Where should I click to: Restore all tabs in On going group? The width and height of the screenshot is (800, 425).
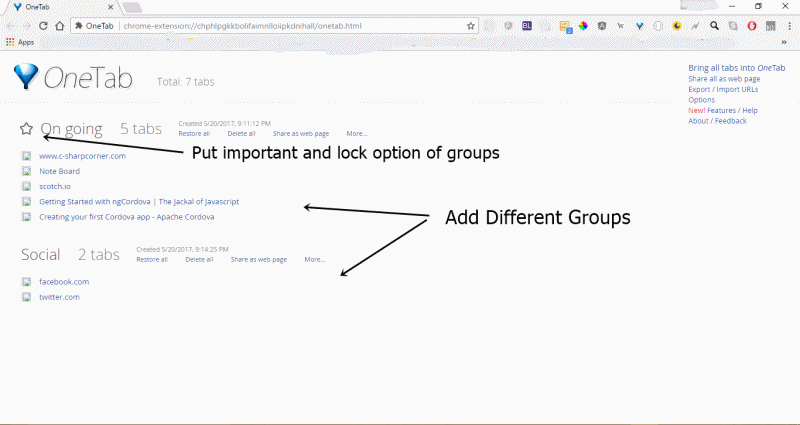194,134
